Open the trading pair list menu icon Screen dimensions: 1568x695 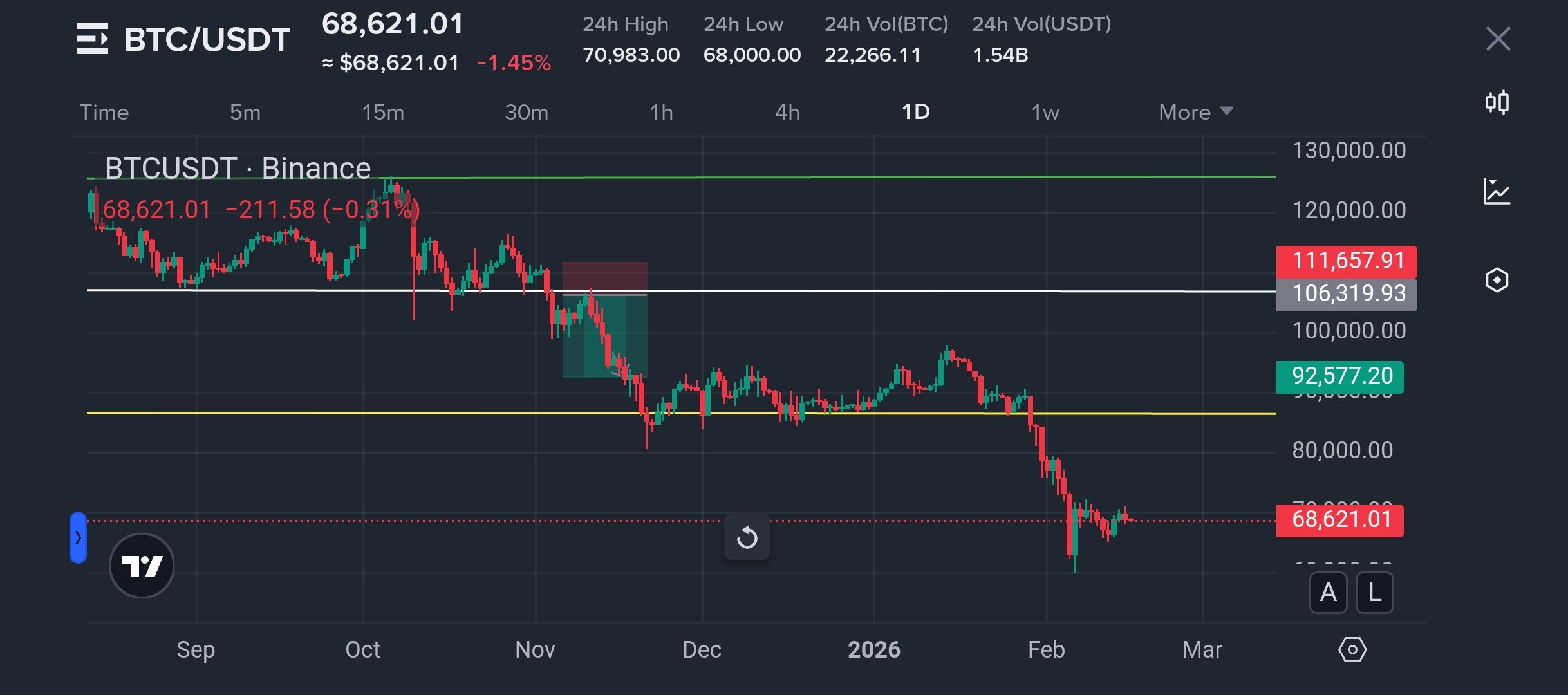click(92, 39)
